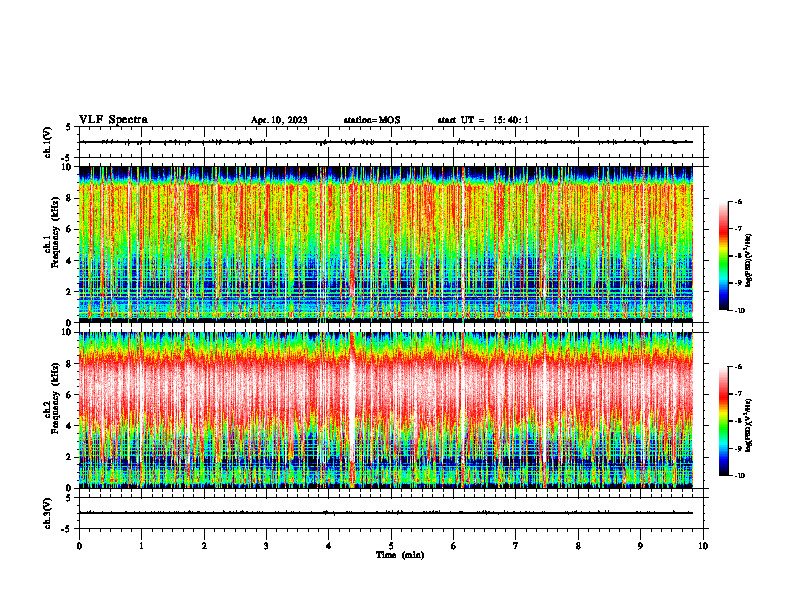Viewport: 792px width, 612px height.
Task: Click the ch.1 colorbar log(PSD) unit label
Action: 748,261
